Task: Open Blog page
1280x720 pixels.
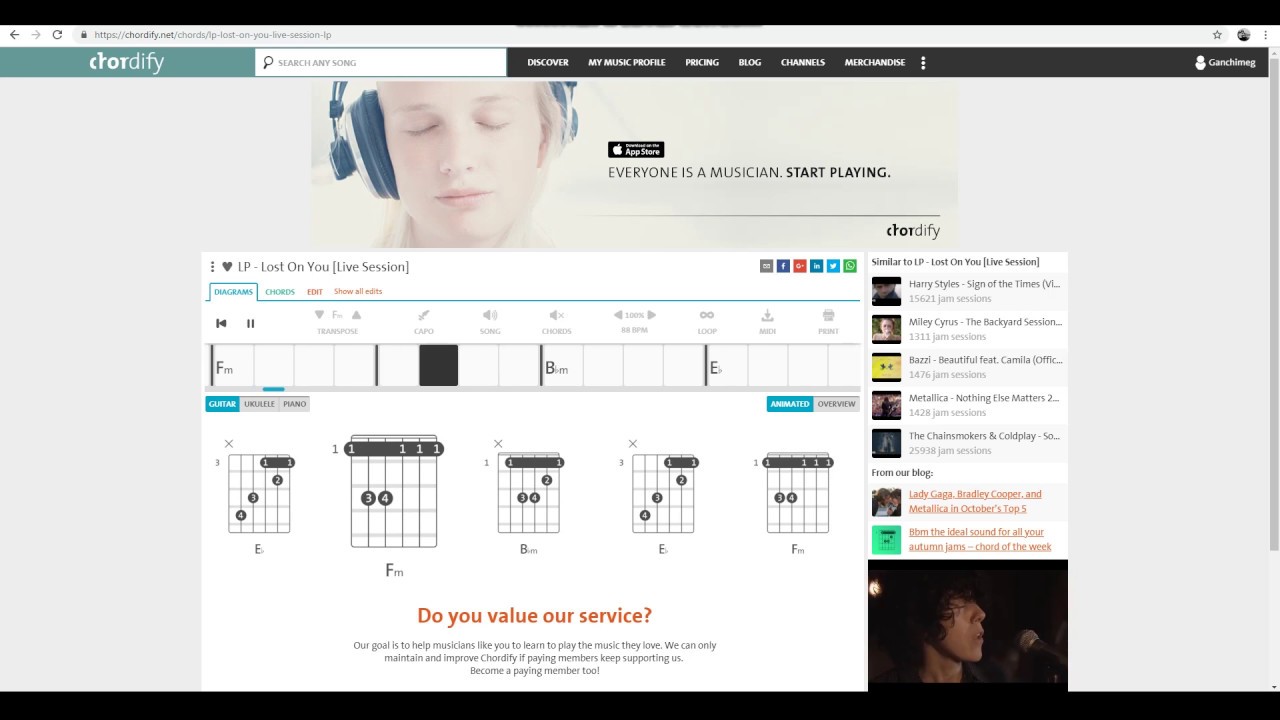Action: point(750,62)
